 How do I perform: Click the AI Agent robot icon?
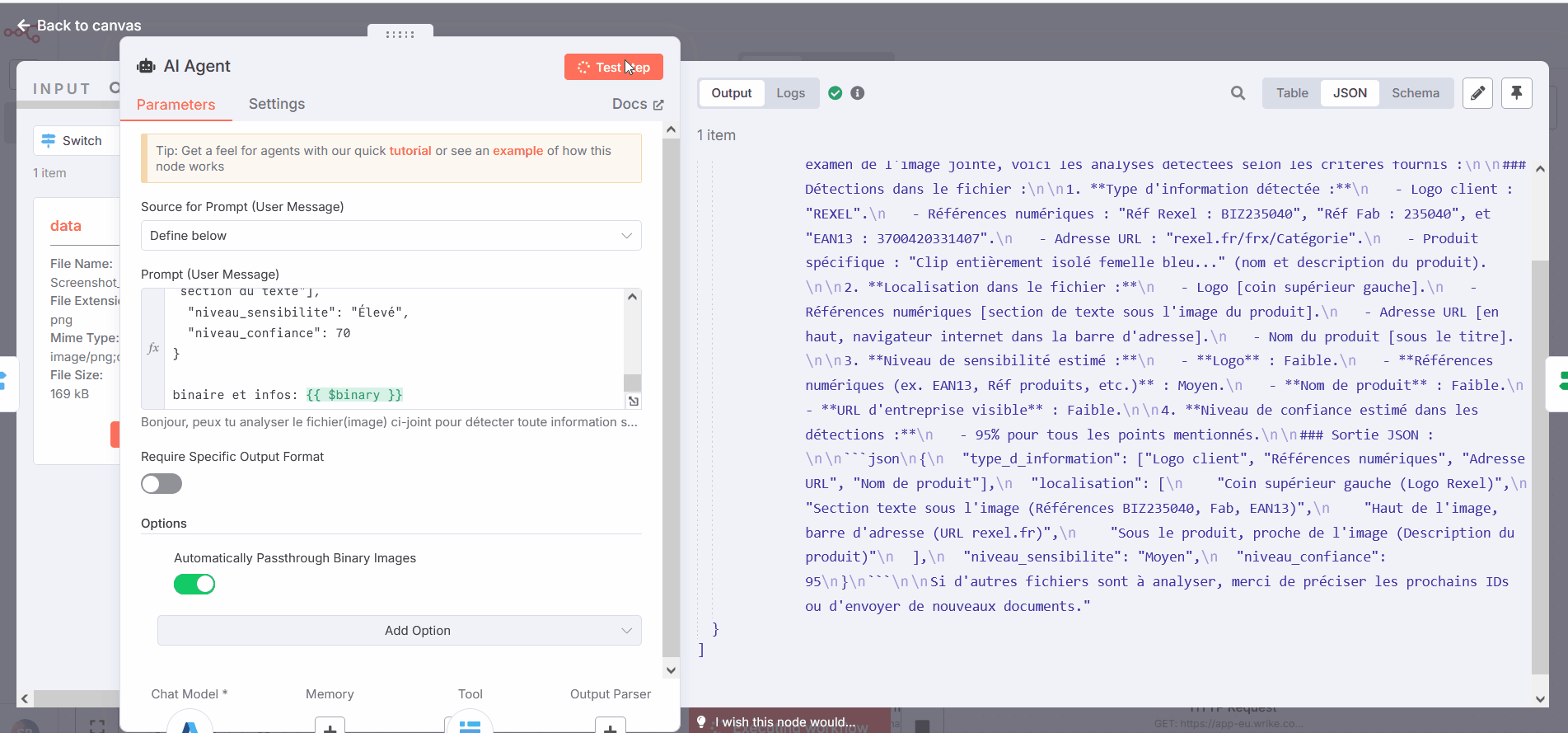pyautogui.click(x=146, y=66)
